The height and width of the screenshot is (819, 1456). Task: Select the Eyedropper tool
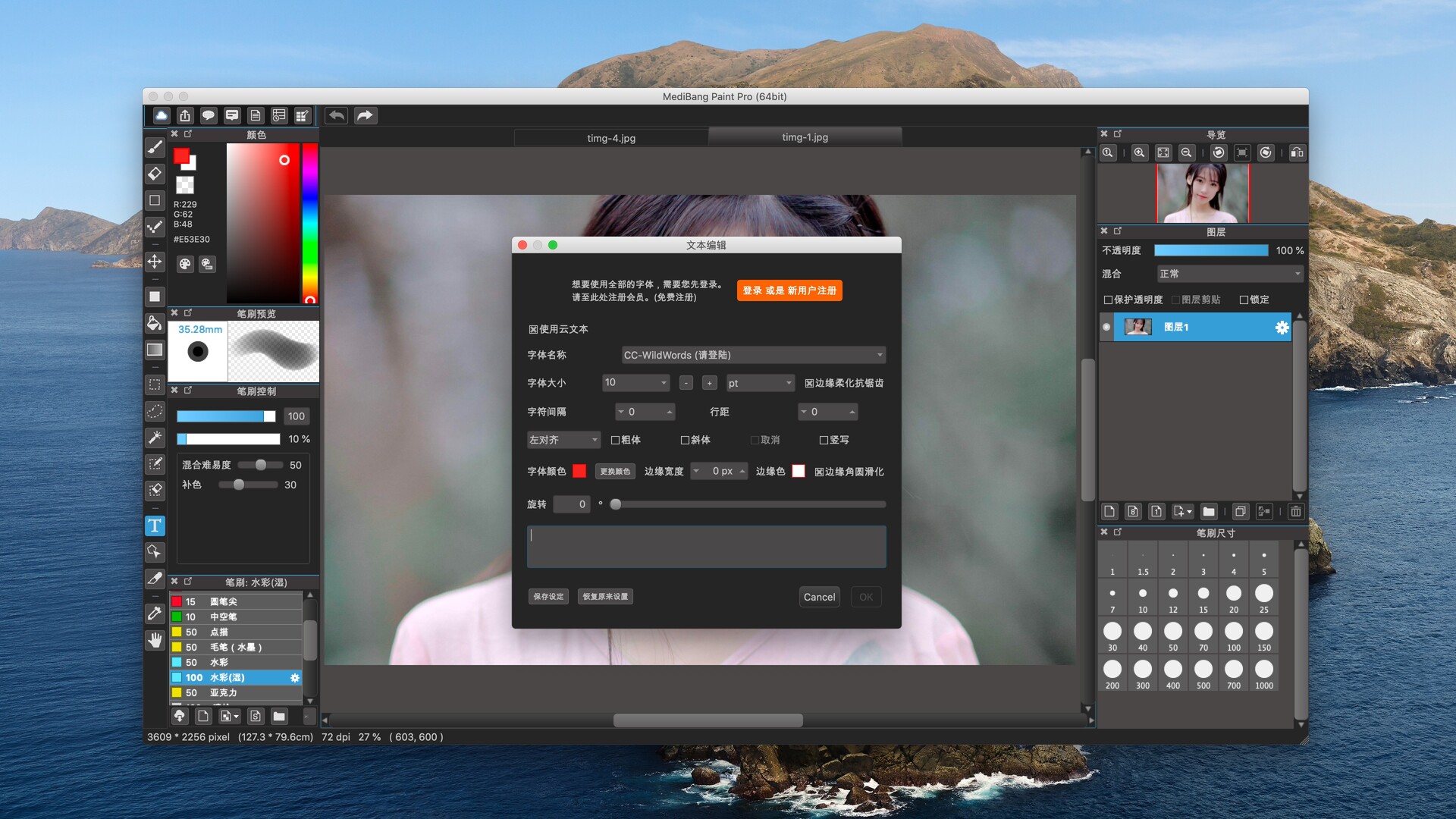(155, 613)
